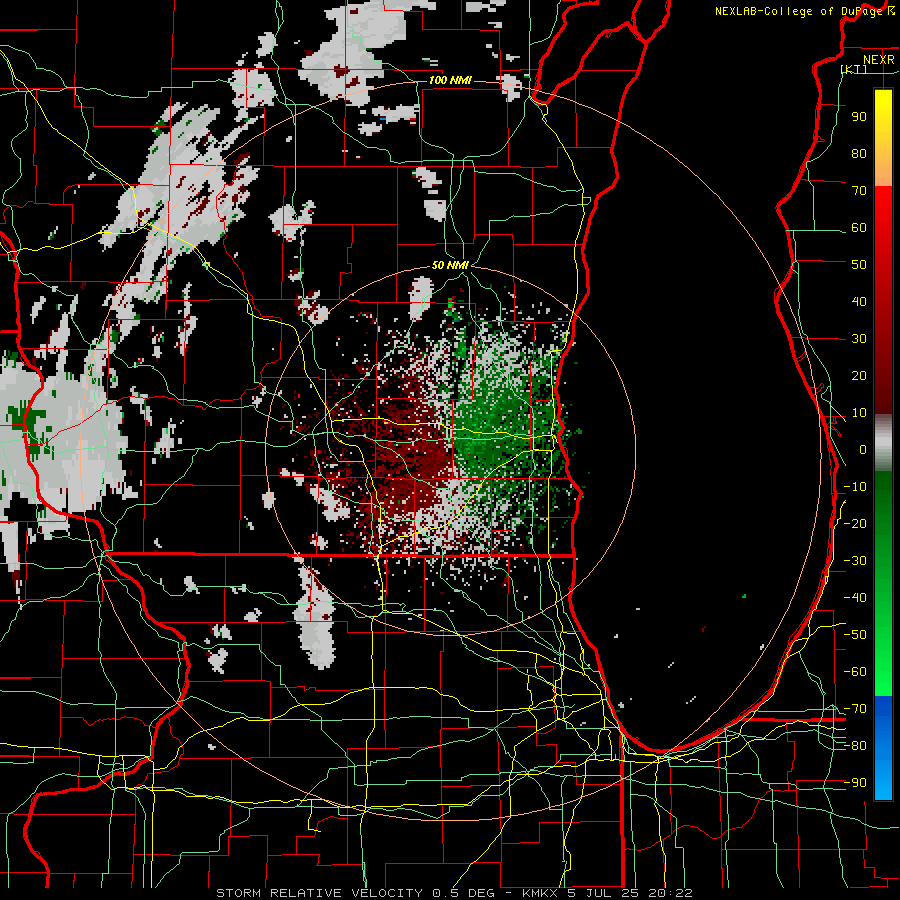
Task: Click the KT units label above the scale
Action: pyautogui.click(x=854, y=69)
